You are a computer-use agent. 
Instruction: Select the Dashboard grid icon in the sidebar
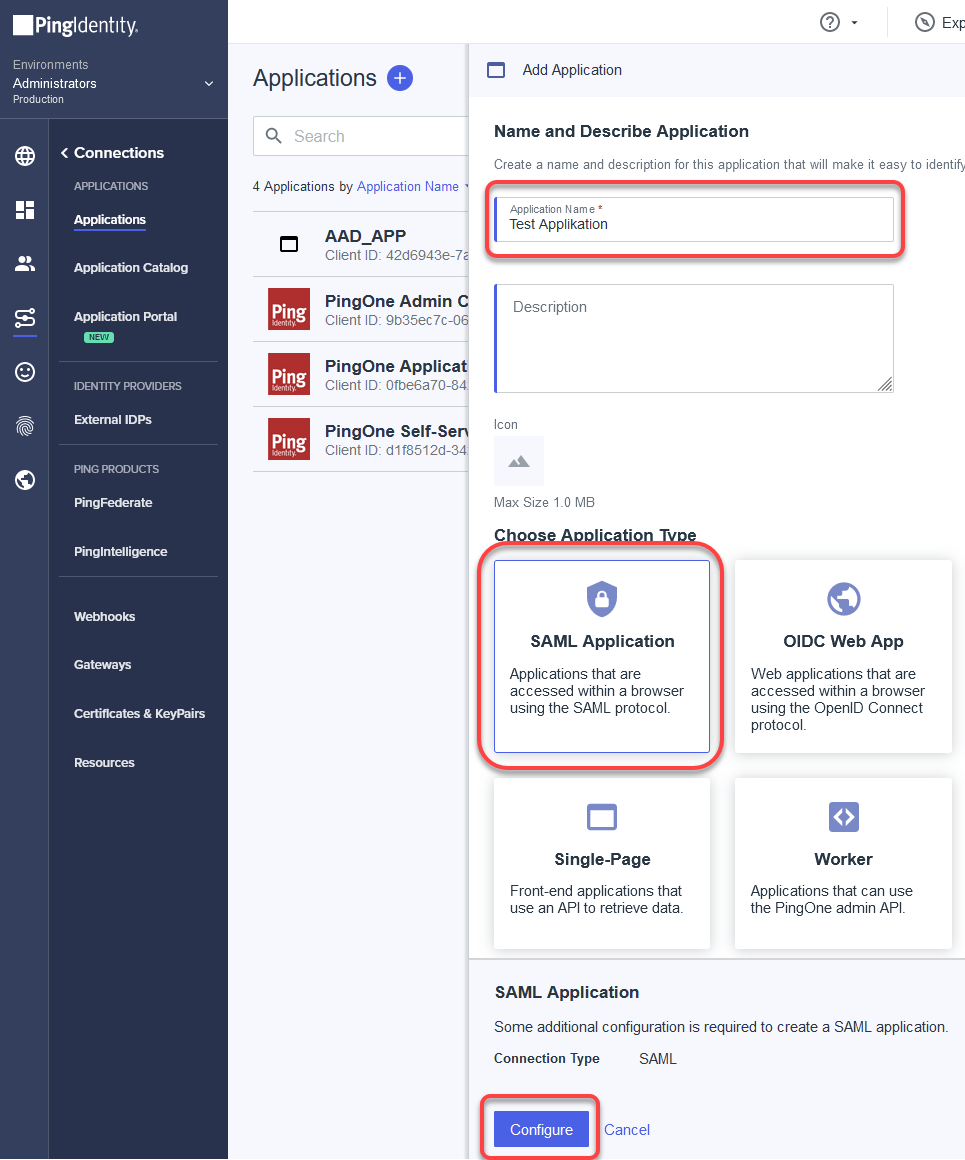[x=24, y=210]
